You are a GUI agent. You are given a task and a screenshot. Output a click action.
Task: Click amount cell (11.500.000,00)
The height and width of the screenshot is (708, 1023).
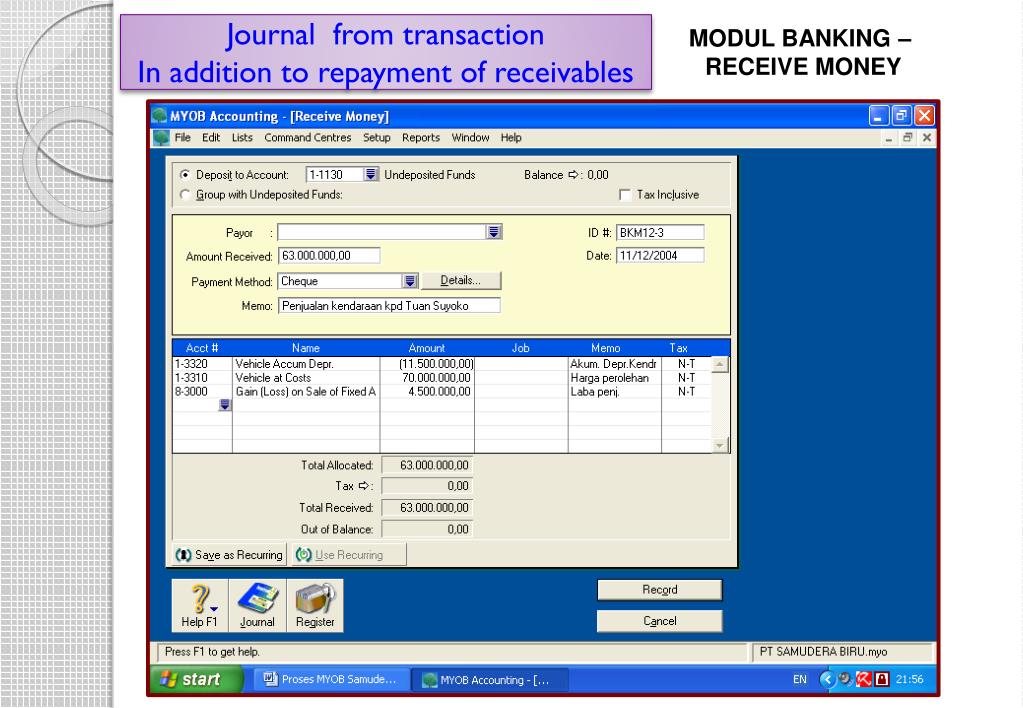tap(427, 364)
